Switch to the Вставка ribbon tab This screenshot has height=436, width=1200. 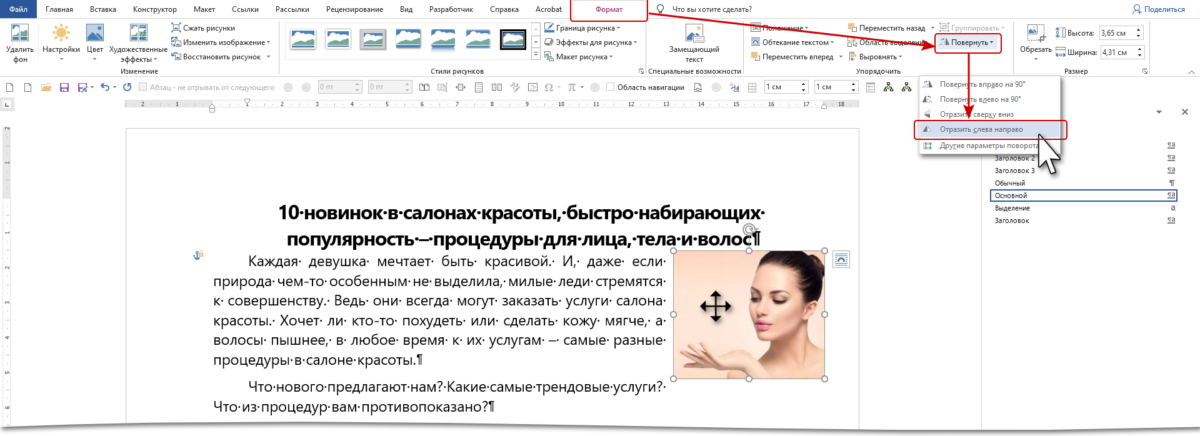[x=101, y=9]
